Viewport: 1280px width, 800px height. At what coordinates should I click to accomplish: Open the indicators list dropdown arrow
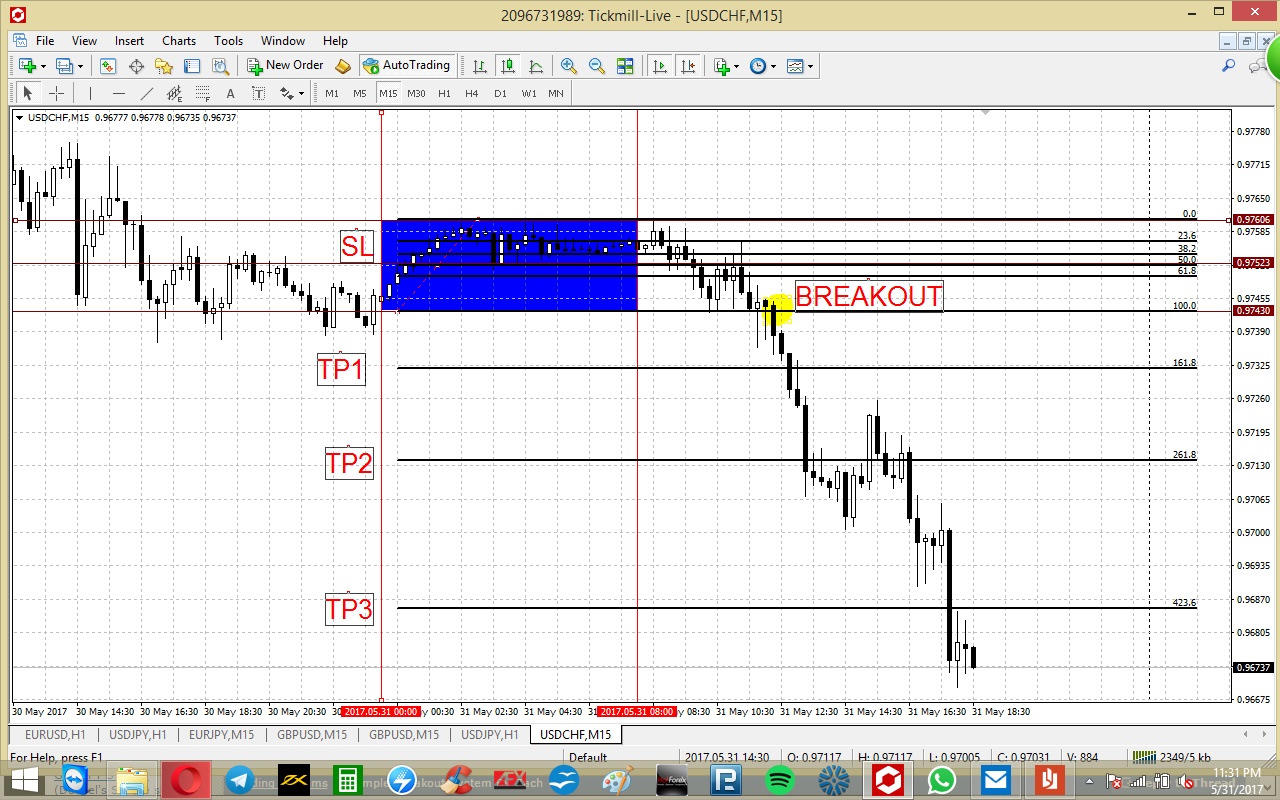(736, 66)
